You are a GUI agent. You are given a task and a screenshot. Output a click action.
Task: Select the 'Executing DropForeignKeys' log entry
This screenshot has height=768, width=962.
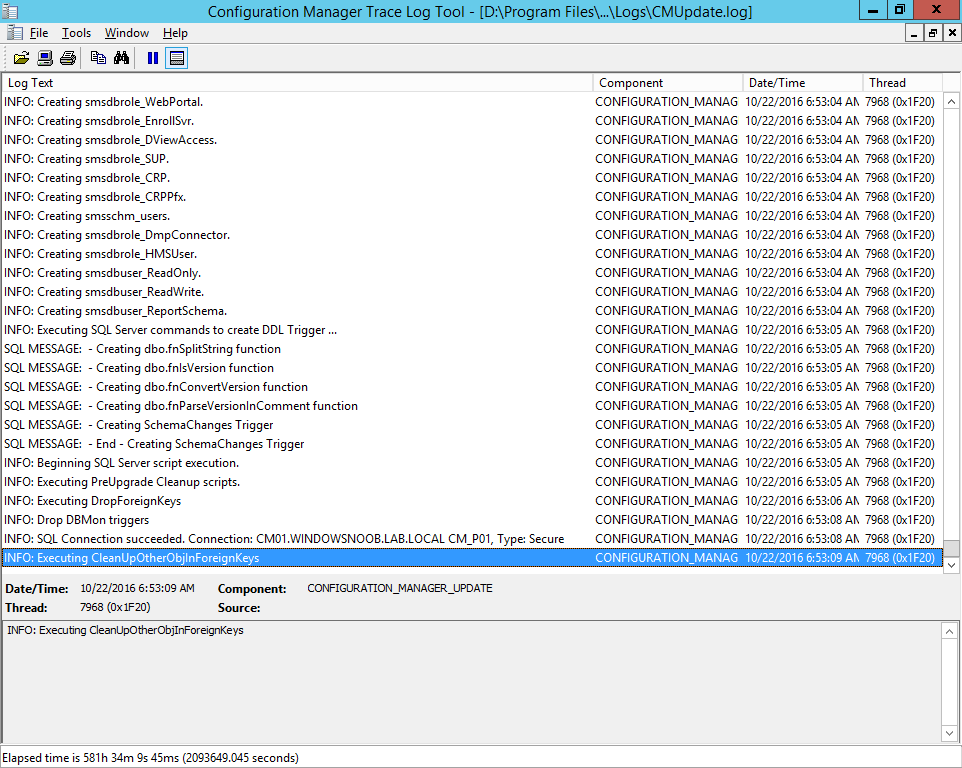click(x=471, y=501)
